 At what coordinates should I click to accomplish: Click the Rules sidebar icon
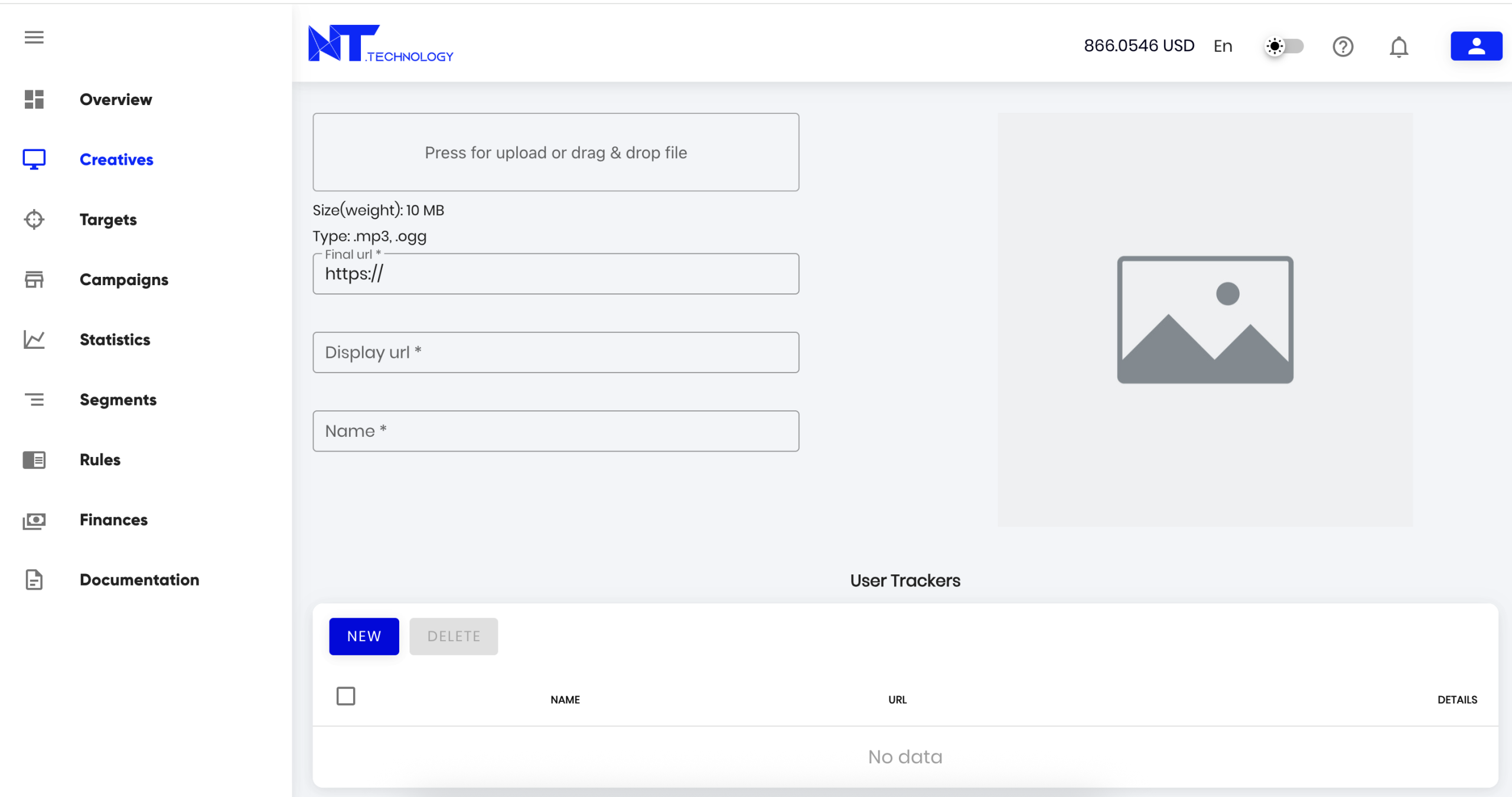(34, 459)
